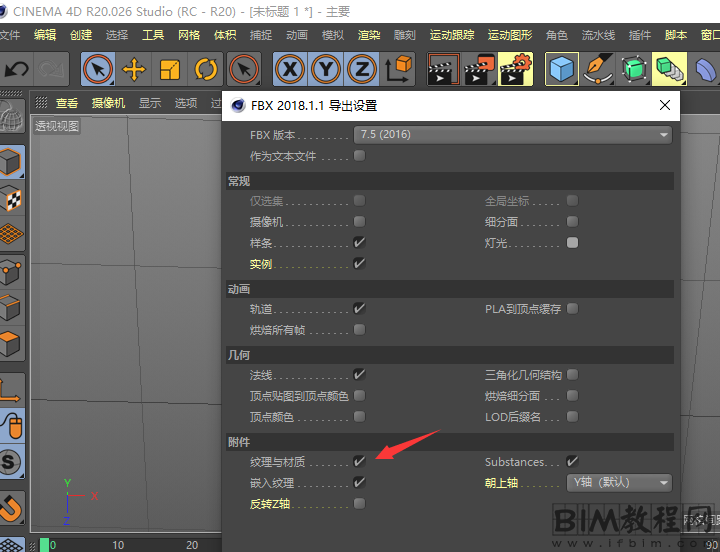This screenshot has width=720, height=552.
Task: Click the orange Workplane grid icon
Action: [11, 234]
